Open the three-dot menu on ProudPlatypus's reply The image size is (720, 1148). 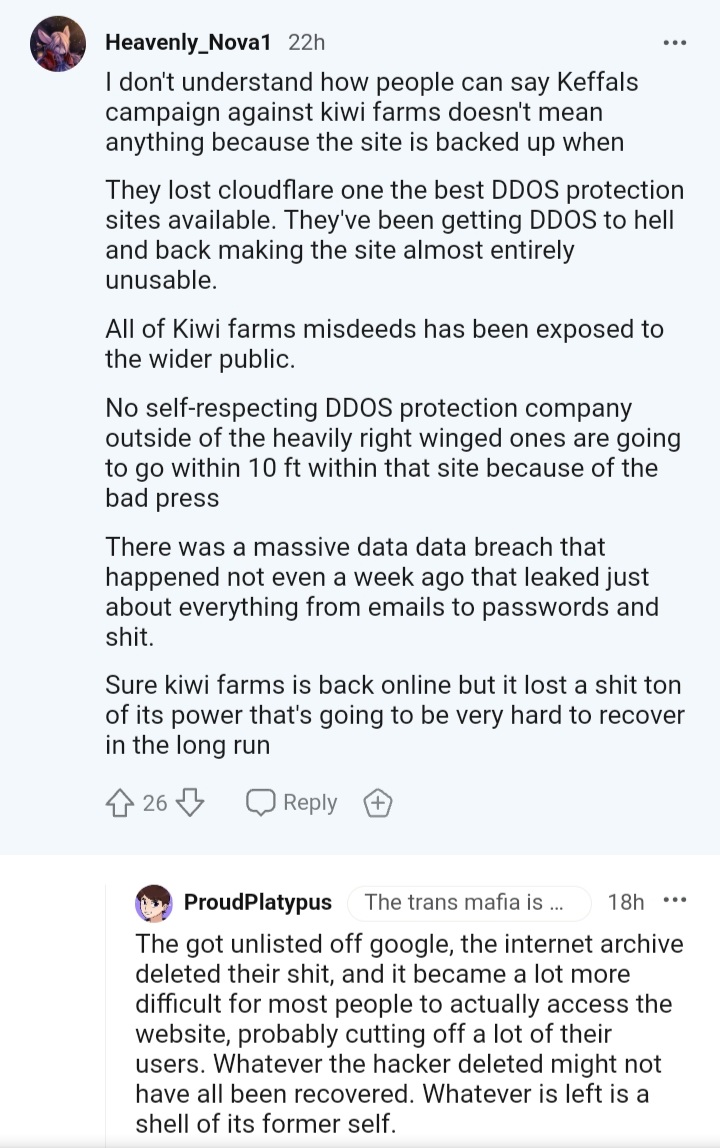(x=675, y=900)
